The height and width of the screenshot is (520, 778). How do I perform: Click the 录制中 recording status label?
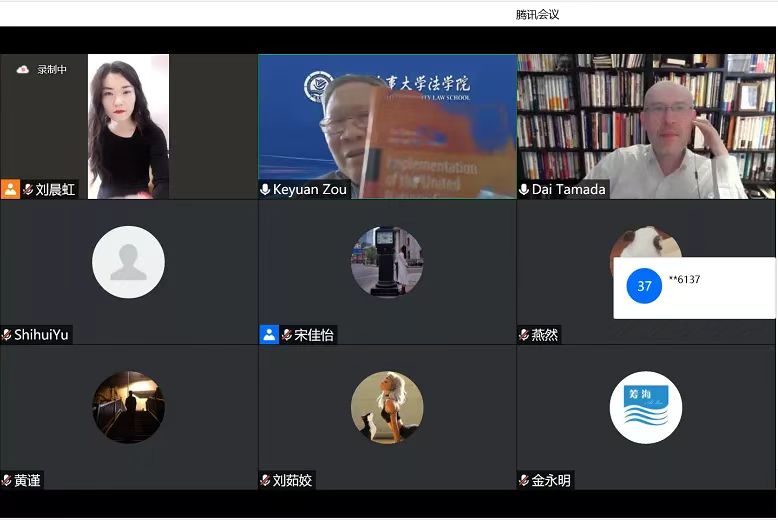tap(52, 69)
